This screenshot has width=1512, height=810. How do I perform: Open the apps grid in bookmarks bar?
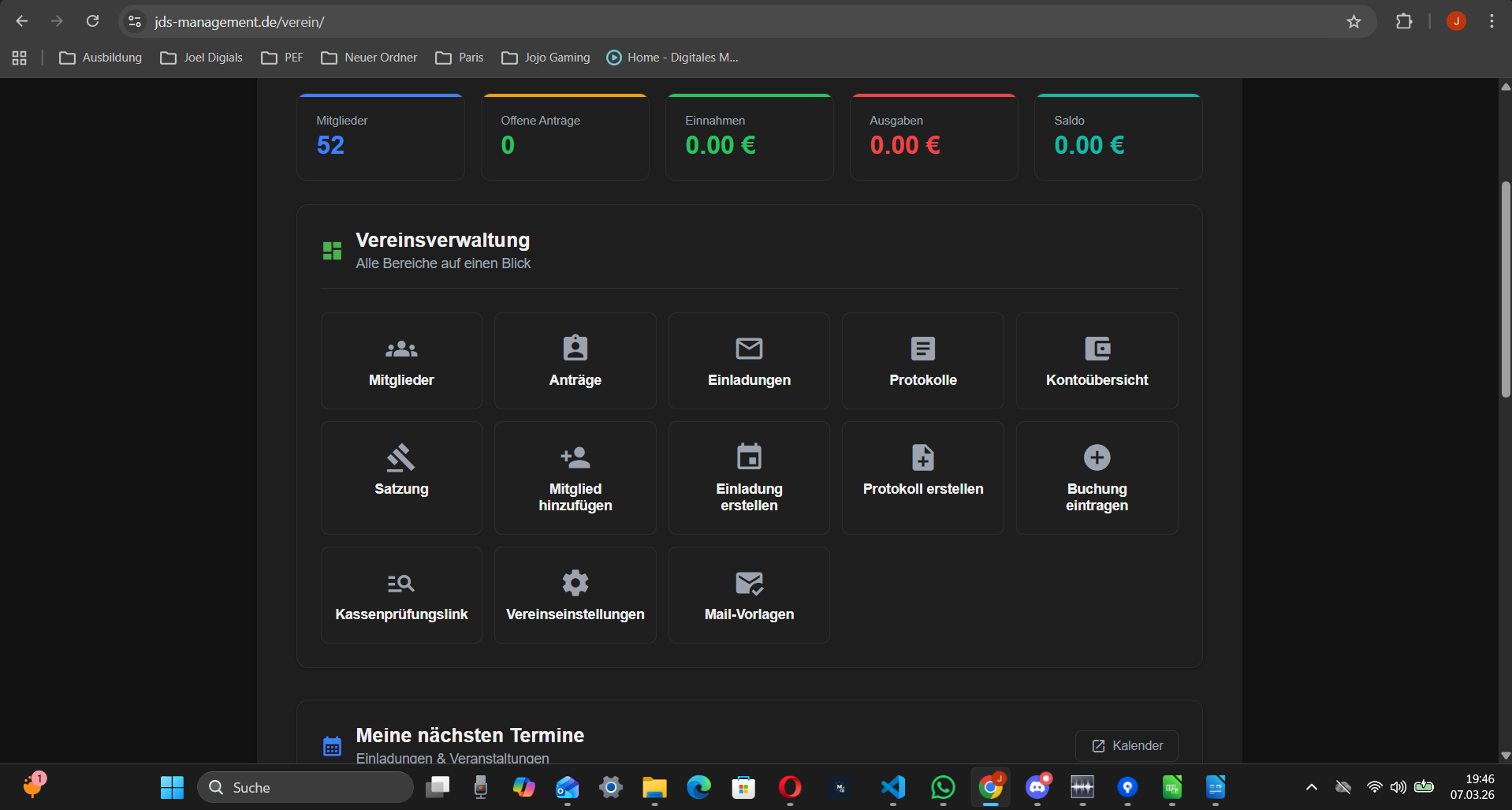pyautogui.click(x=20, y=58)
